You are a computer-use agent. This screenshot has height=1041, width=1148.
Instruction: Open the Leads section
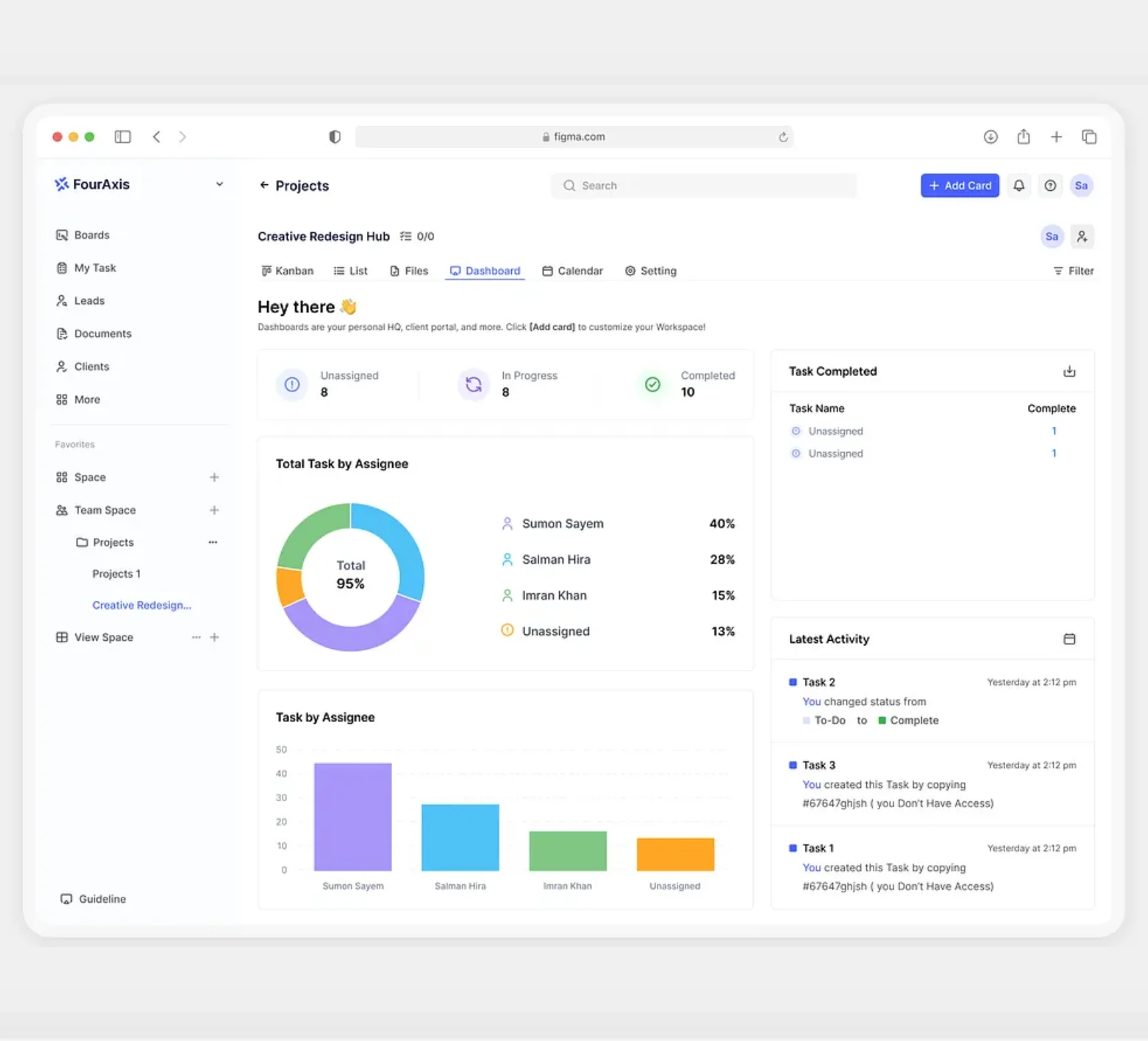click(89, 300)
